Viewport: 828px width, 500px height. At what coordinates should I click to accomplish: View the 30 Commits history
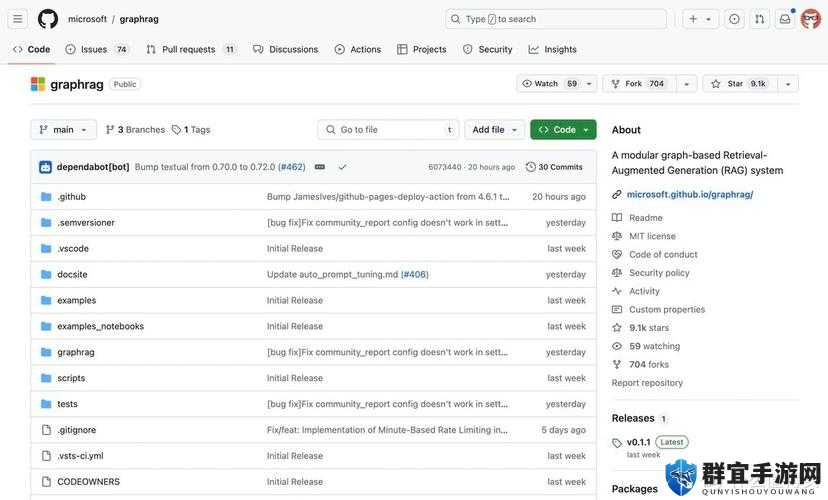coord(554,167)
